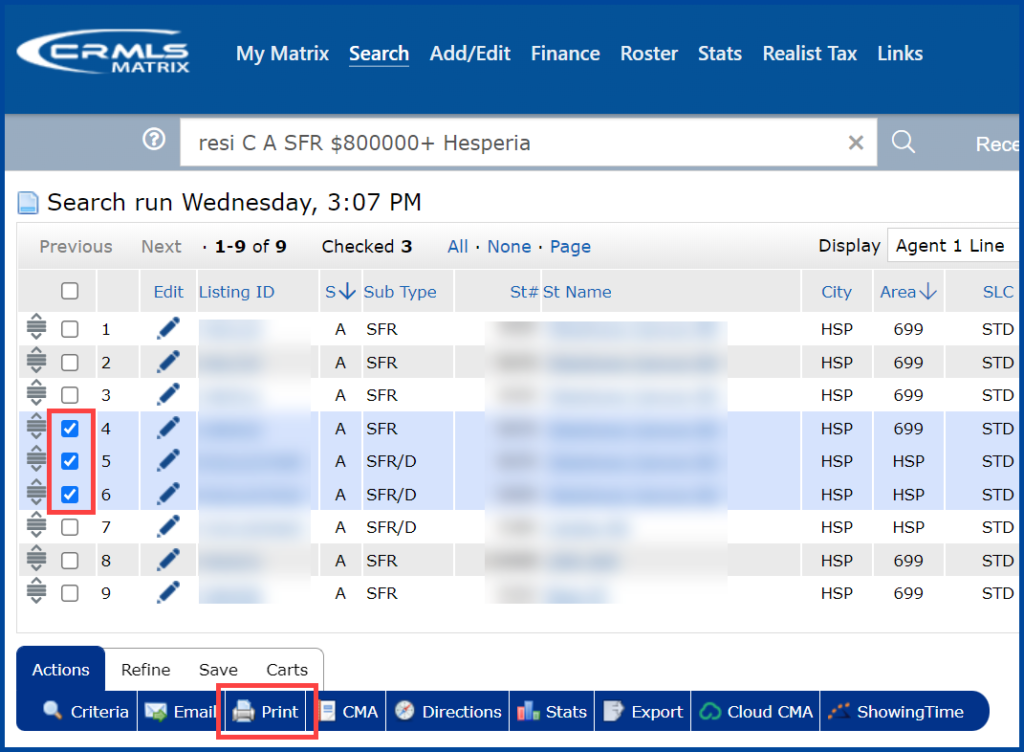Click the search magnifier icon

[903, 142]
